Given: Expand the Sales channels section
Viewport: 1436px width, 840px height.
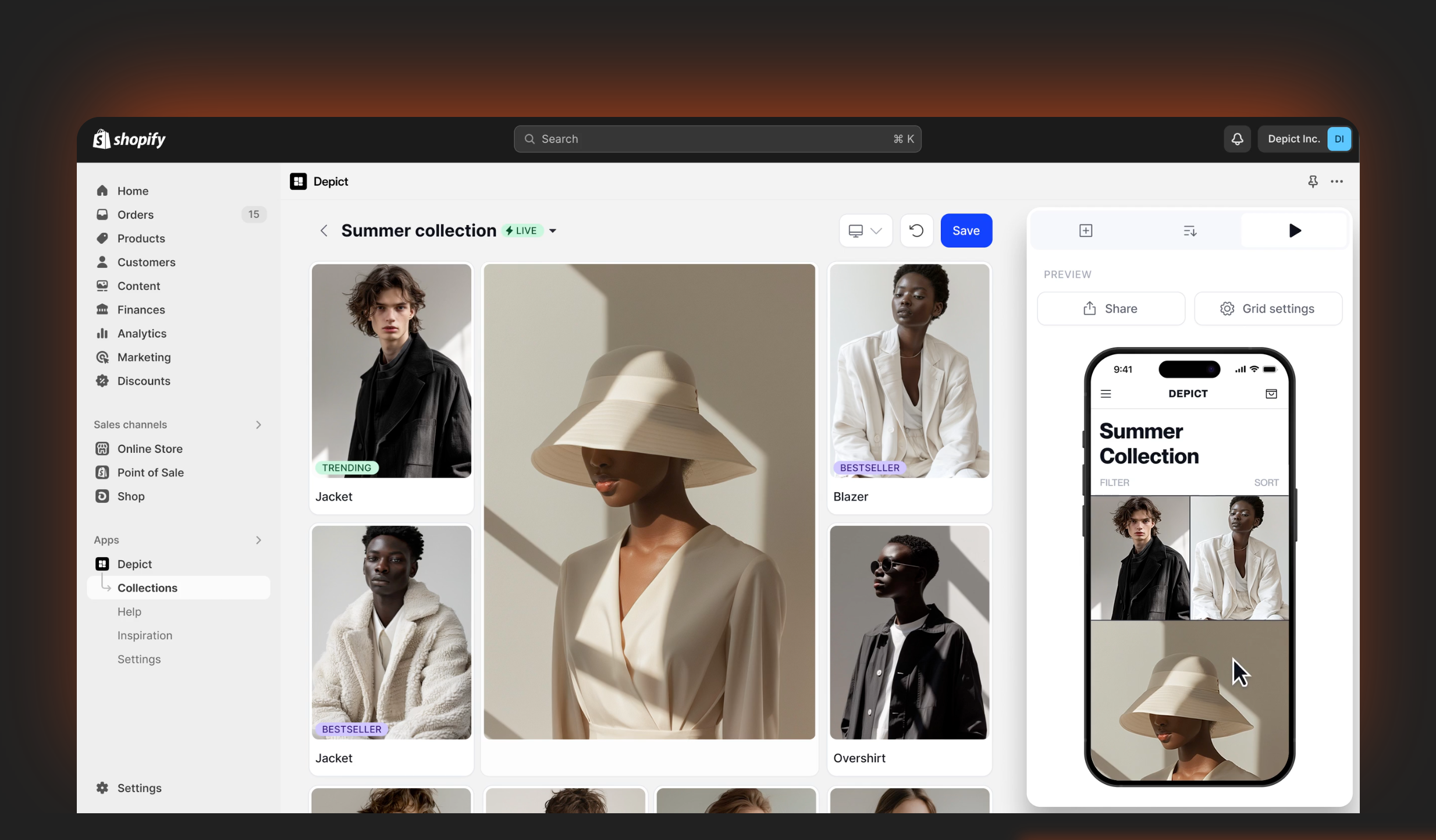Looking at the screenshot, I should pos(258,425).
